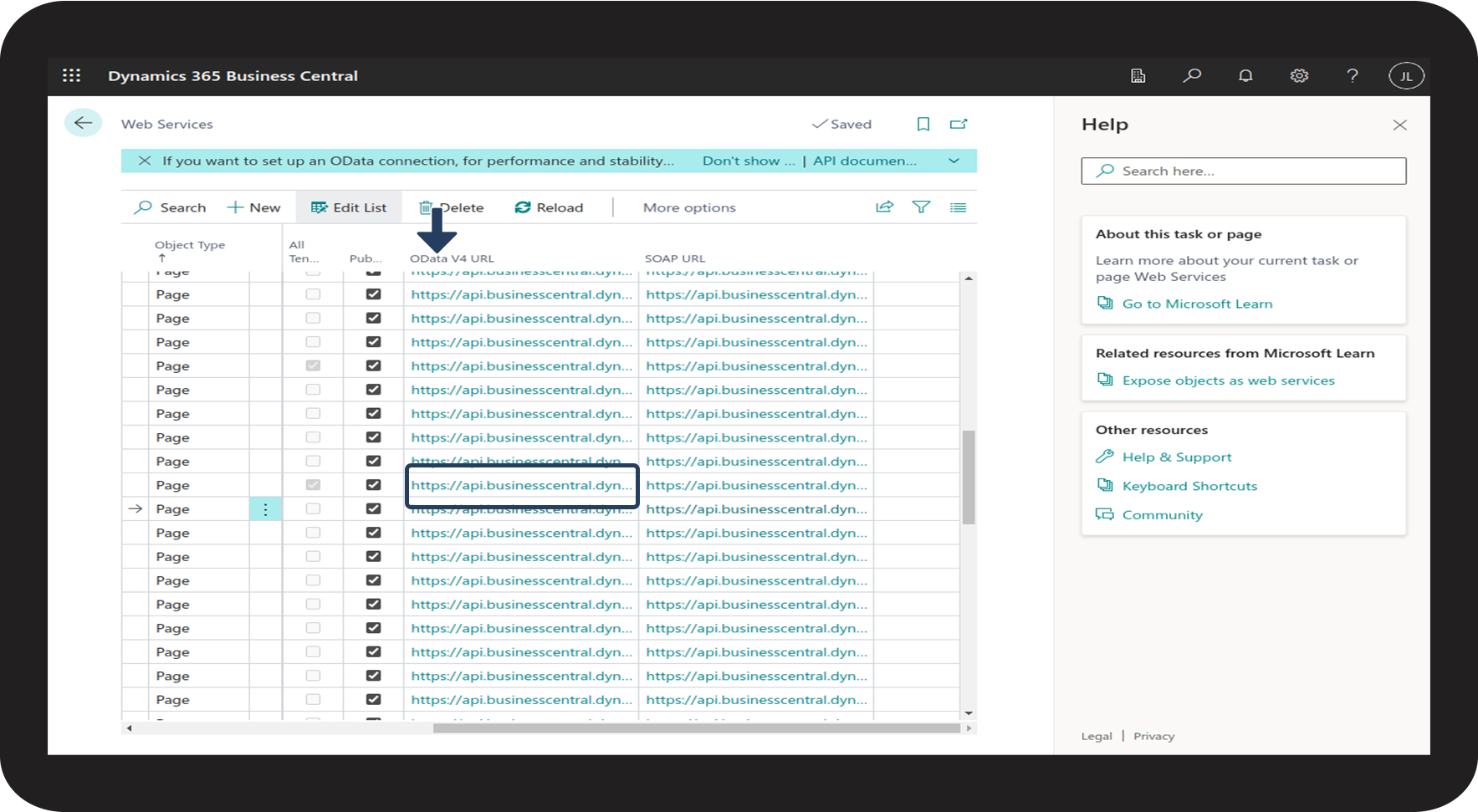Open the notifications bell icon

point(1245,75)
